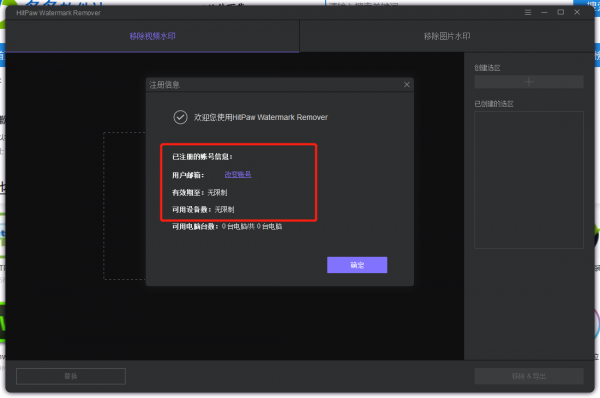Close the 注册信息 dialog
The image size is (600, 398).
click(407, 85)
